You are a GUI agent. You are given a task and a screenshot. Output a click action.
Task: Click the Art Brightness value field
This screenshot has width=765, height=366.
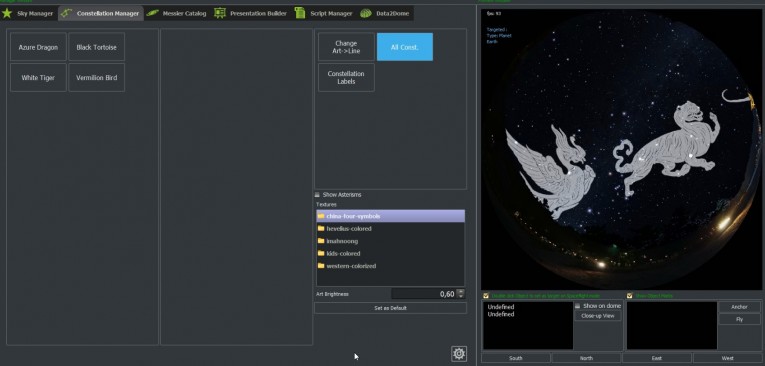(x=424, y=294)
